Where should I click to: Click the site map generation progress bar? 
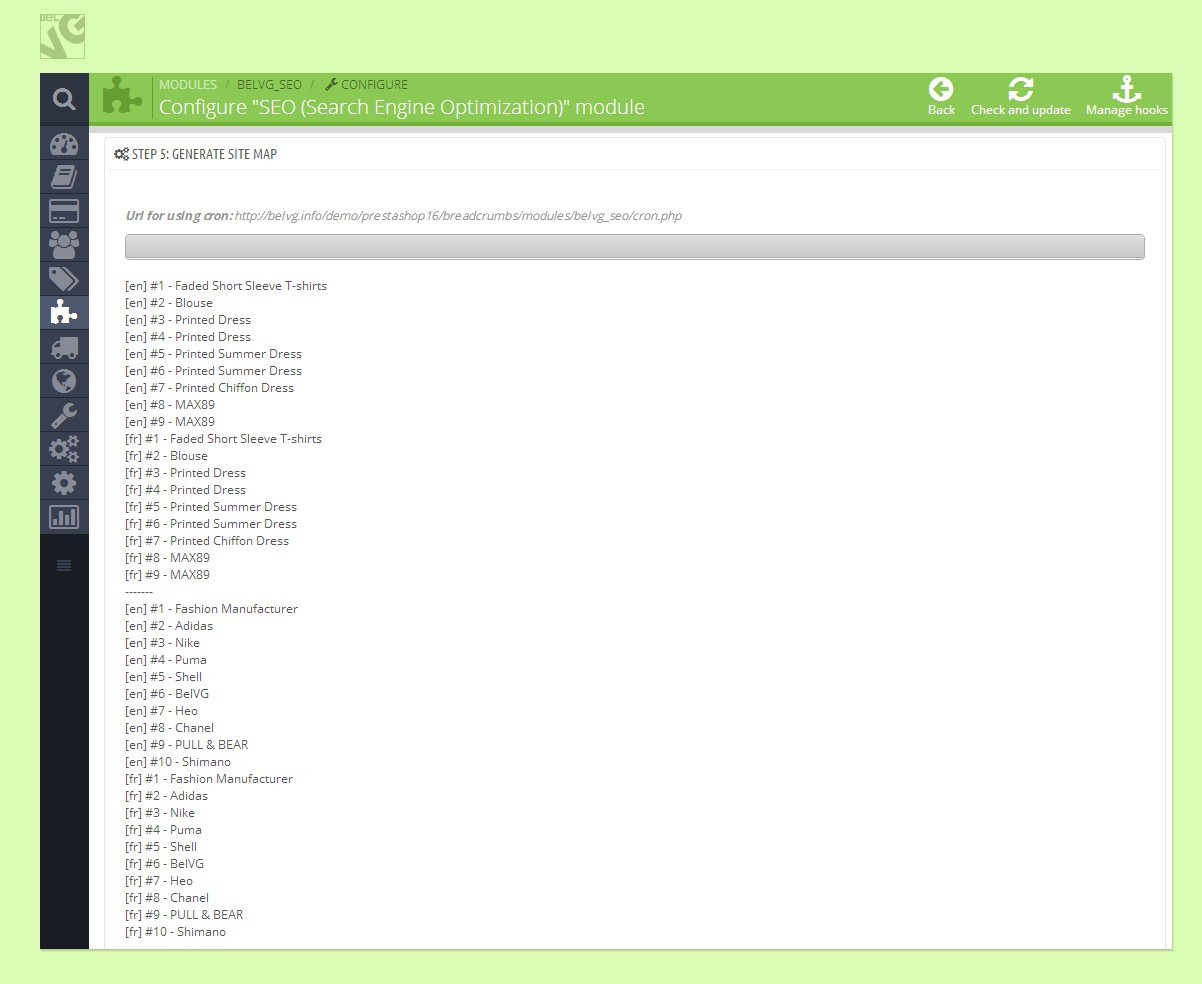coord(634,247)
